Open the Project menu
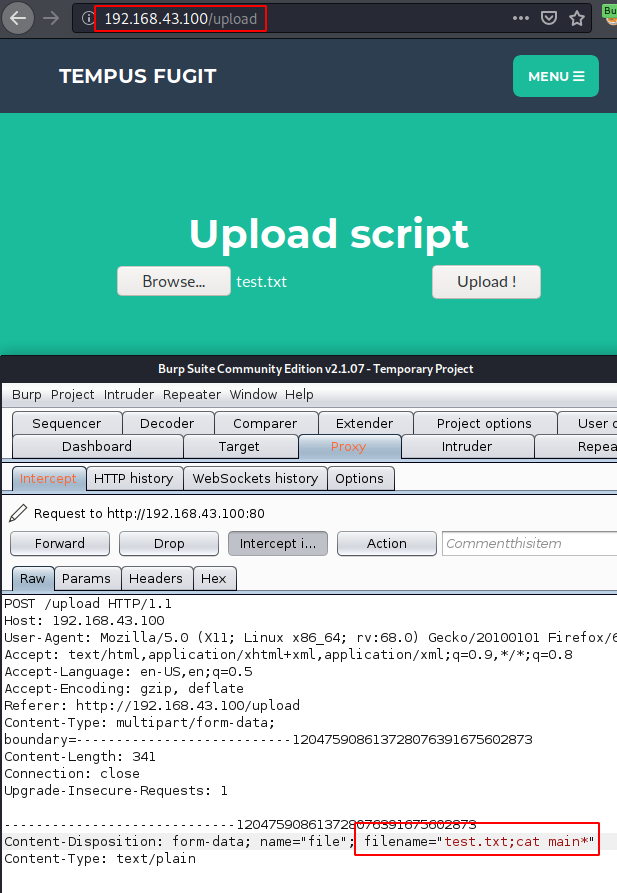The image size is (617, 893). point(72,394)
